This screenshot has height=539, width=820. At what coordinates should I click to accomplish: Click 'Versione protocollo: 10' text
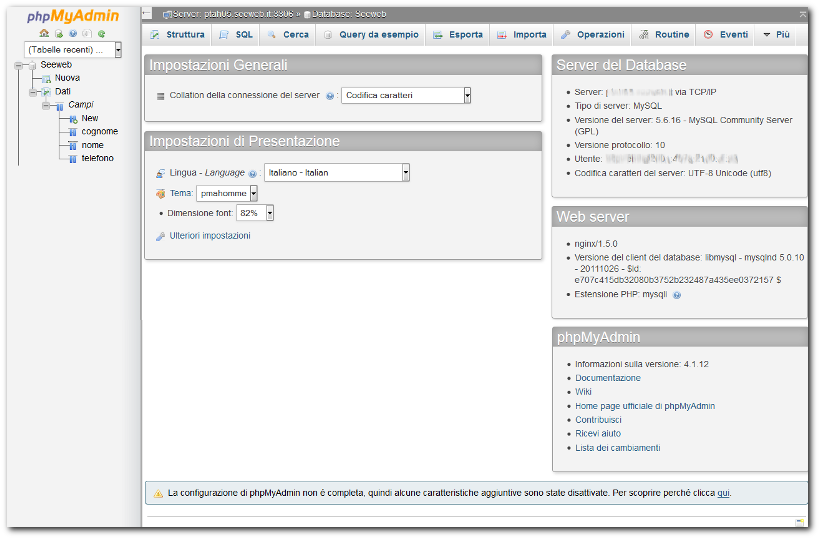coord(620,146)
